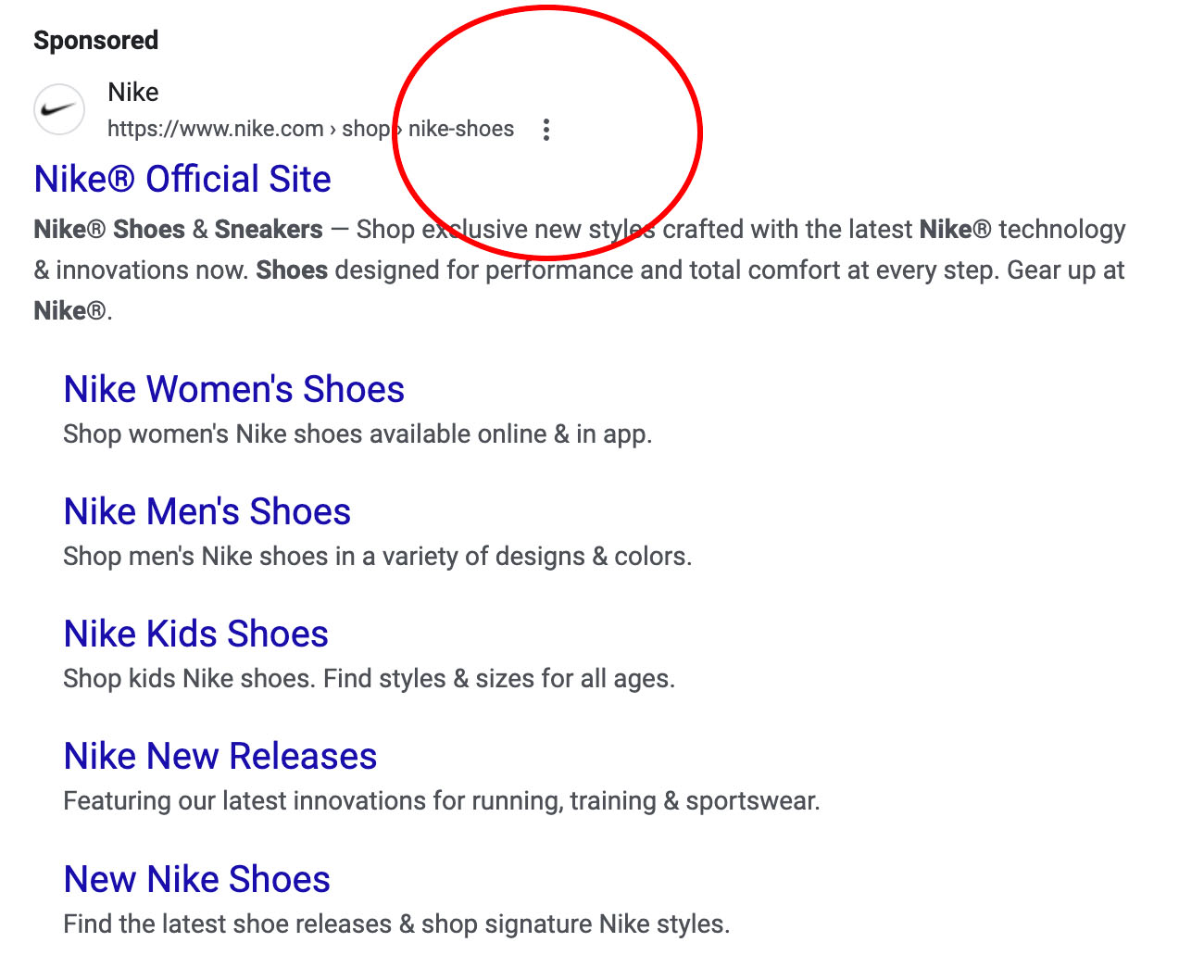This screenshot has height=980, width=1204.
Task: Click text "Shop women's Nike shoes available online"
Action: pyautogui.click(x=305, y=433)
